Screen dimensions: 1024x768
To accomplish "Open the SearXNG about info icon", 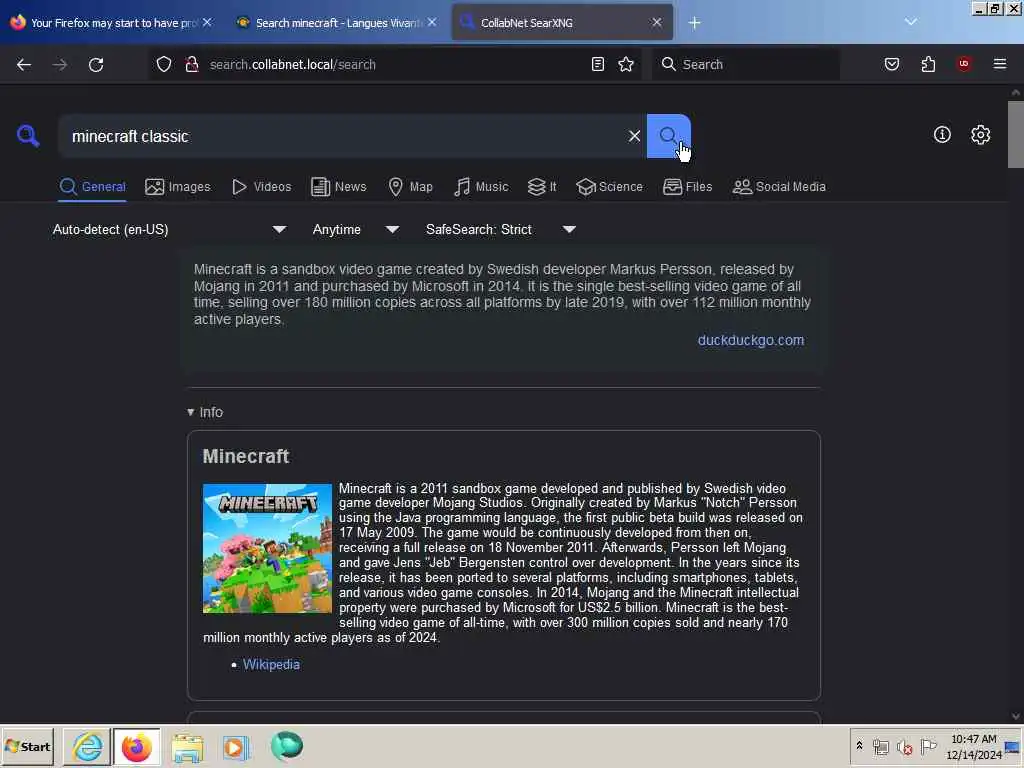I will (942, 135).
